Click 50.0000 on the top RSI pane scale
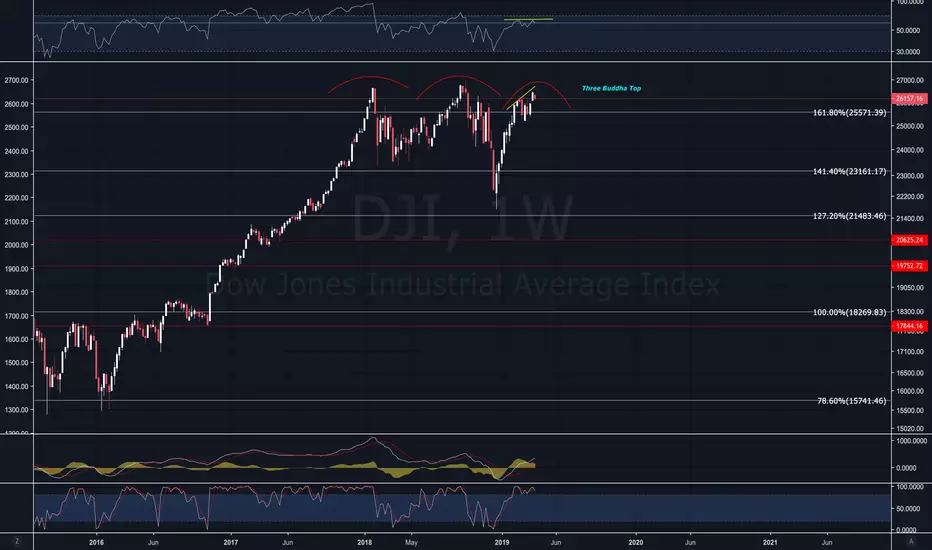This screenshot has height=550, width=932. pos(908,30)
